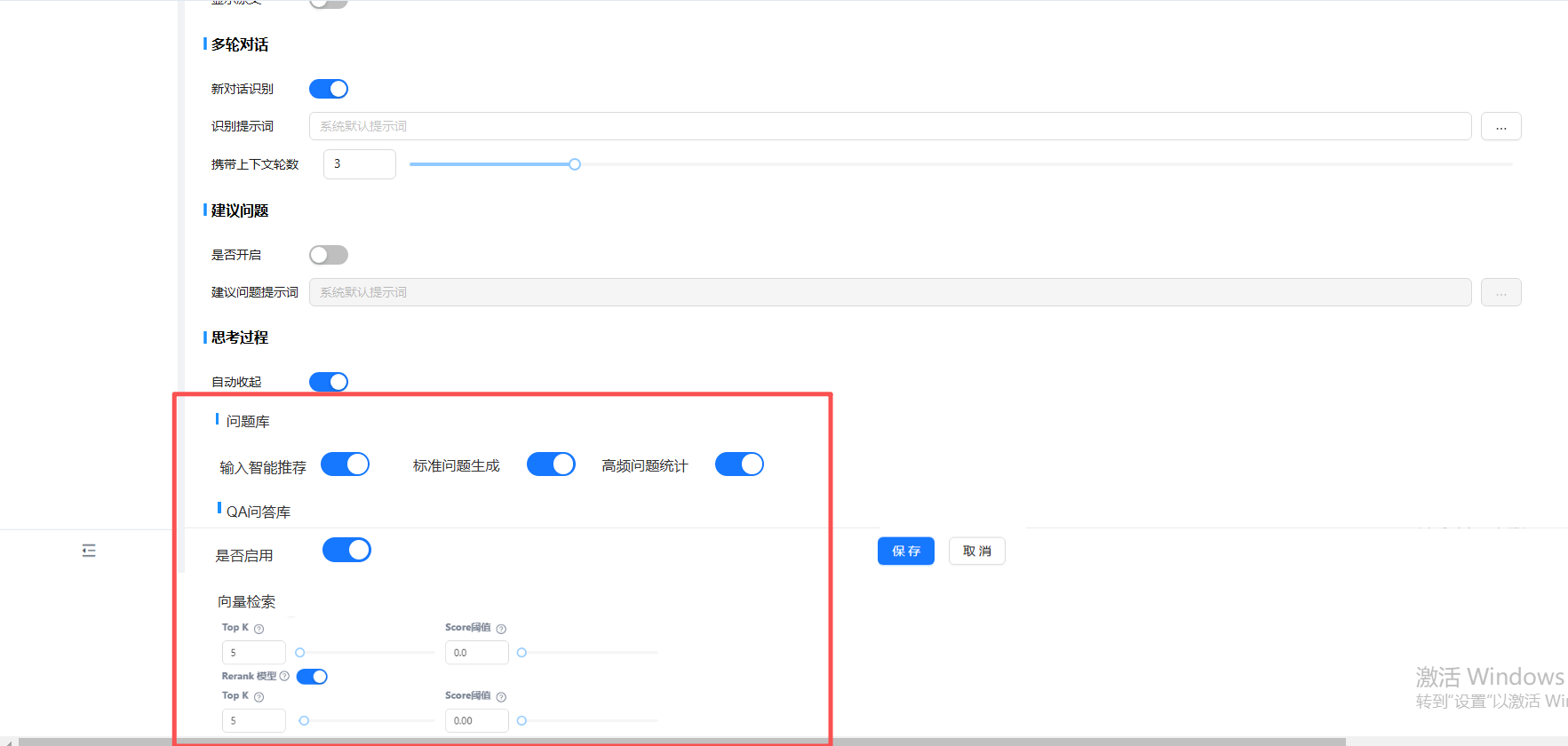Viewport: 1568px width, 746px height.
Task: Click the Rerank Top K slider handle
Action: click(304, 721)
